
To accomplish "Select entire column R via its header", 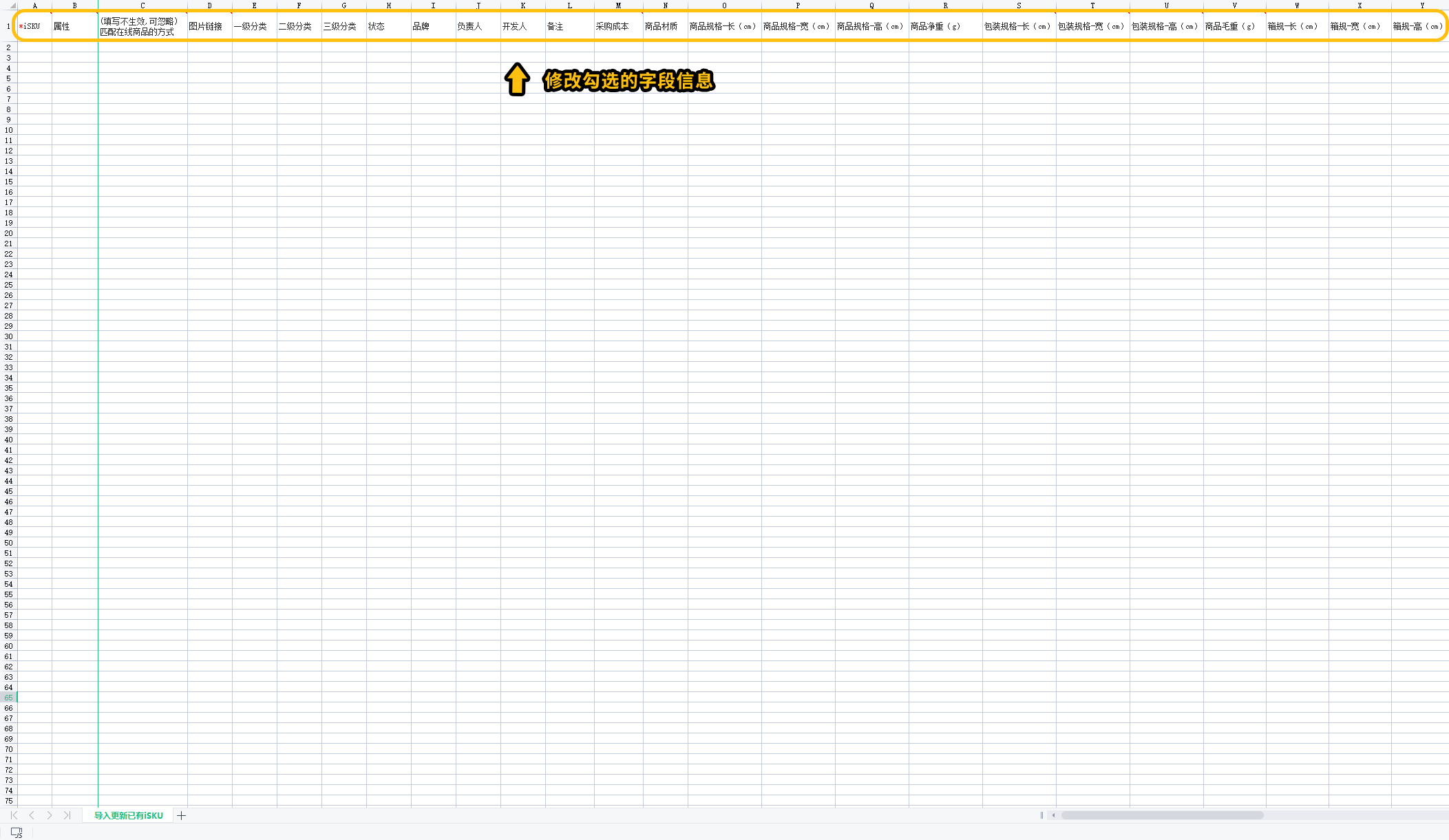I will click(946, 6).
